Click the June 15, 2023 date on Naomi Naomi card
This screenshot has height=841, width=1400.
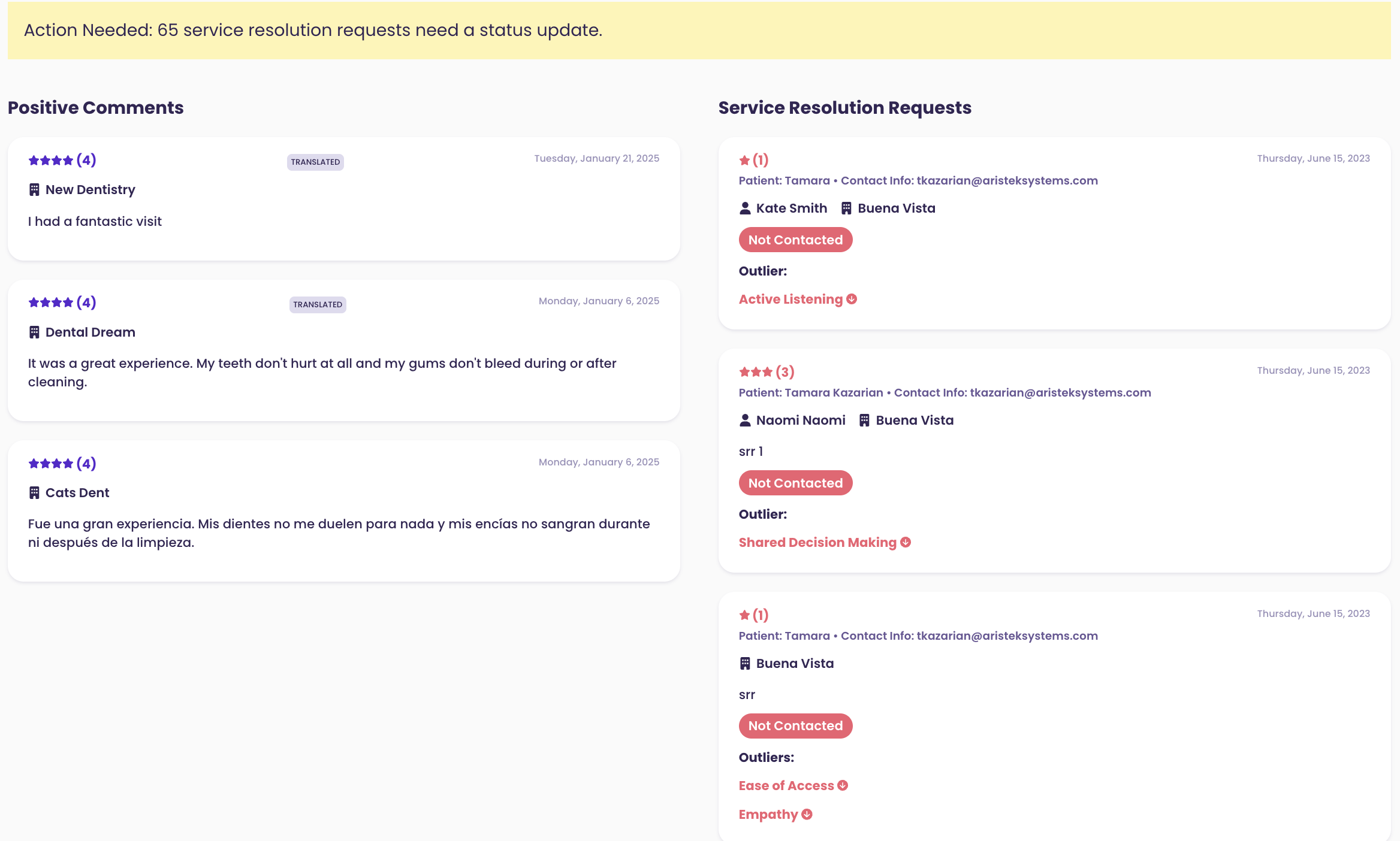pyautogui.click(x=1313, y=371)
